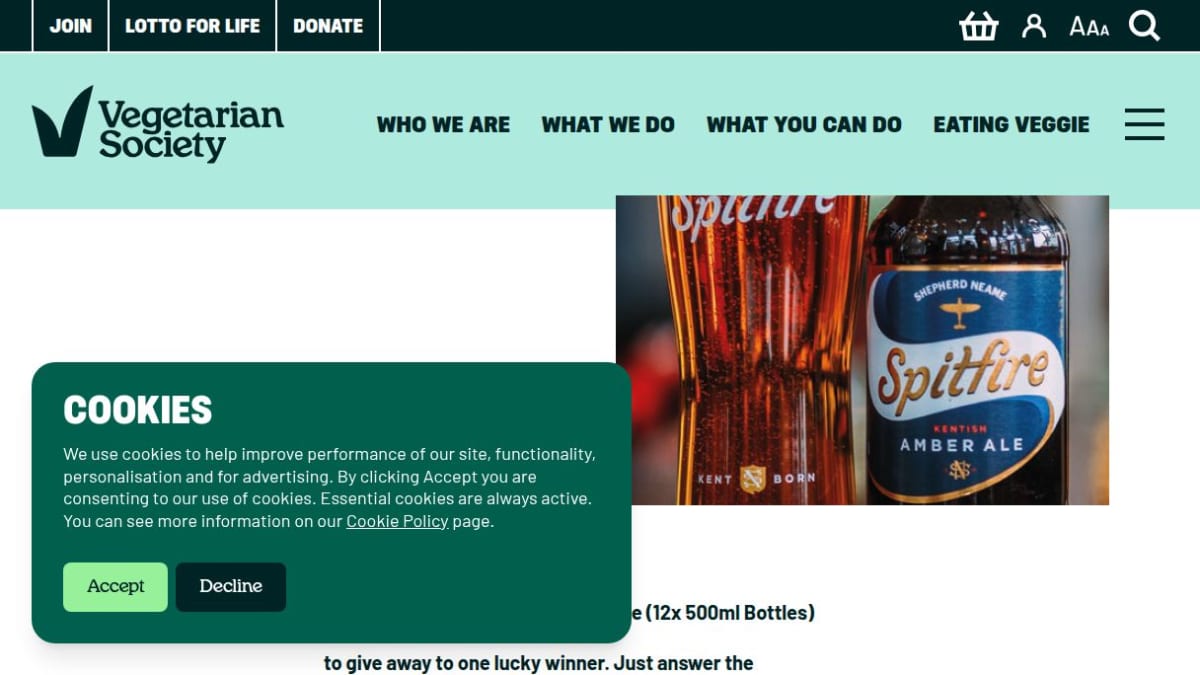Viewport: 1200px width, 675px height.
Task: Open the WHAT YOU CAN DO menu
Action: pos(804,125)
